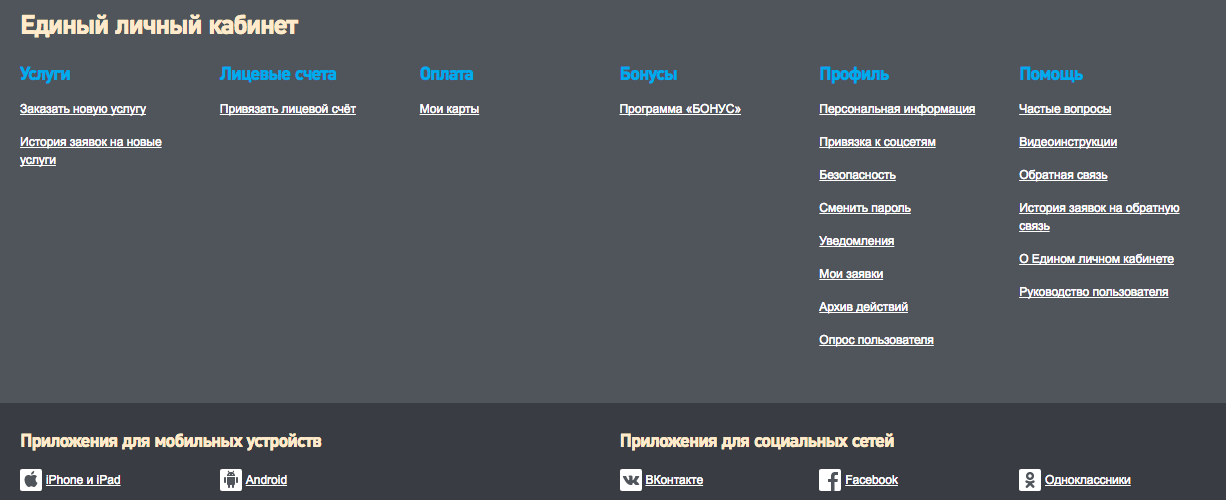Open the Facebook text link
This screenshot has width=1226, height=500.
(872, 480)
